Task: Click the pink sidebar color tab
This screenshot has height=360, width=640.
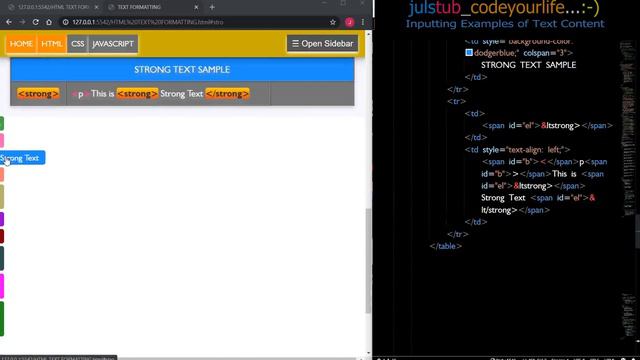Action: 2,140
